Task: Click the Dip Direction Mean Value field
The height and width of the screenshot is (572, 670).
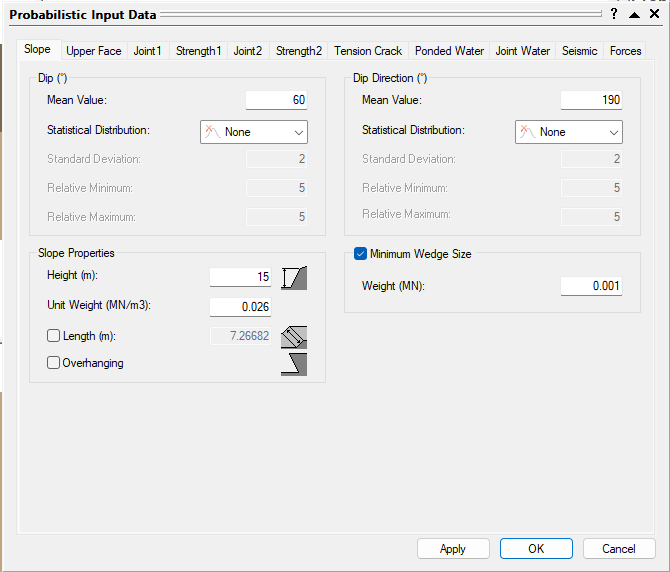Action: coord(591,100)
